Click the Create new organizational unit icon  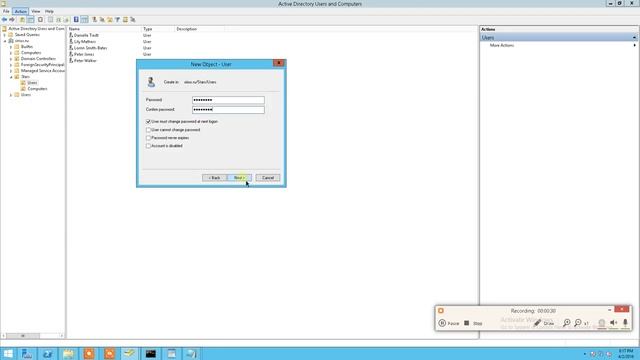pyautogui.click(x=110, y=20)
